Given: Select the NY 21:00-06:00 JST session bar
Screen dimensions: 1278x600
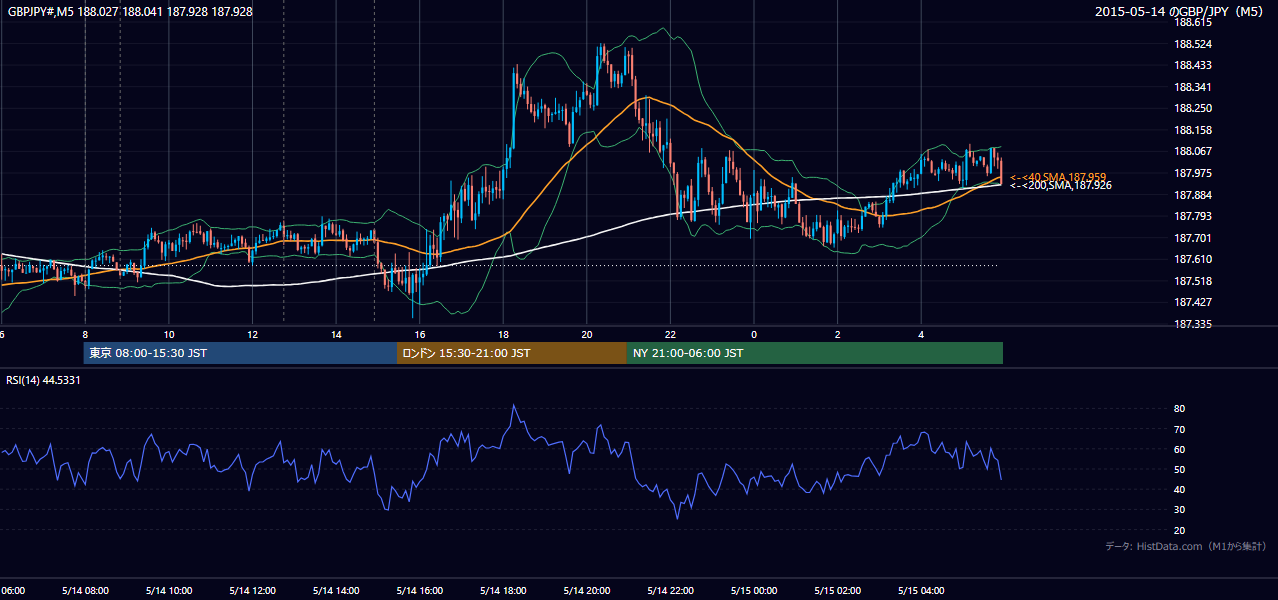Looking at the screenshot, I should coord(815,353).
